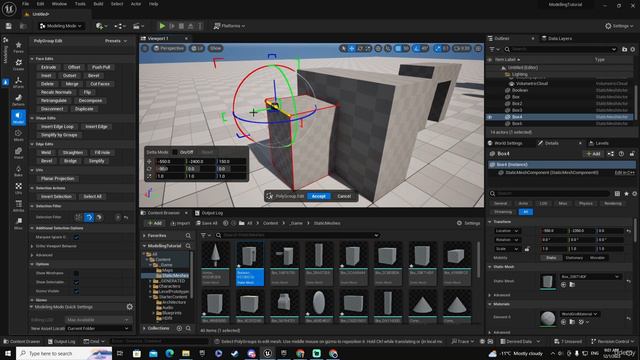Click Planar Projection button

[58, 179]
